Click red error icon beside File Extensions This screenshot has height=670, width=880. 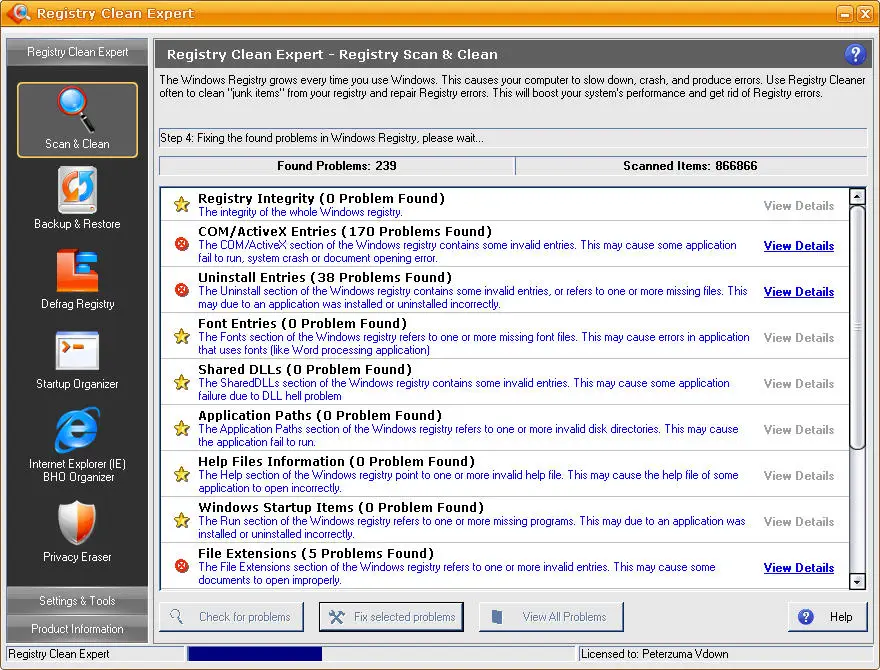click(x=181, y=566)
